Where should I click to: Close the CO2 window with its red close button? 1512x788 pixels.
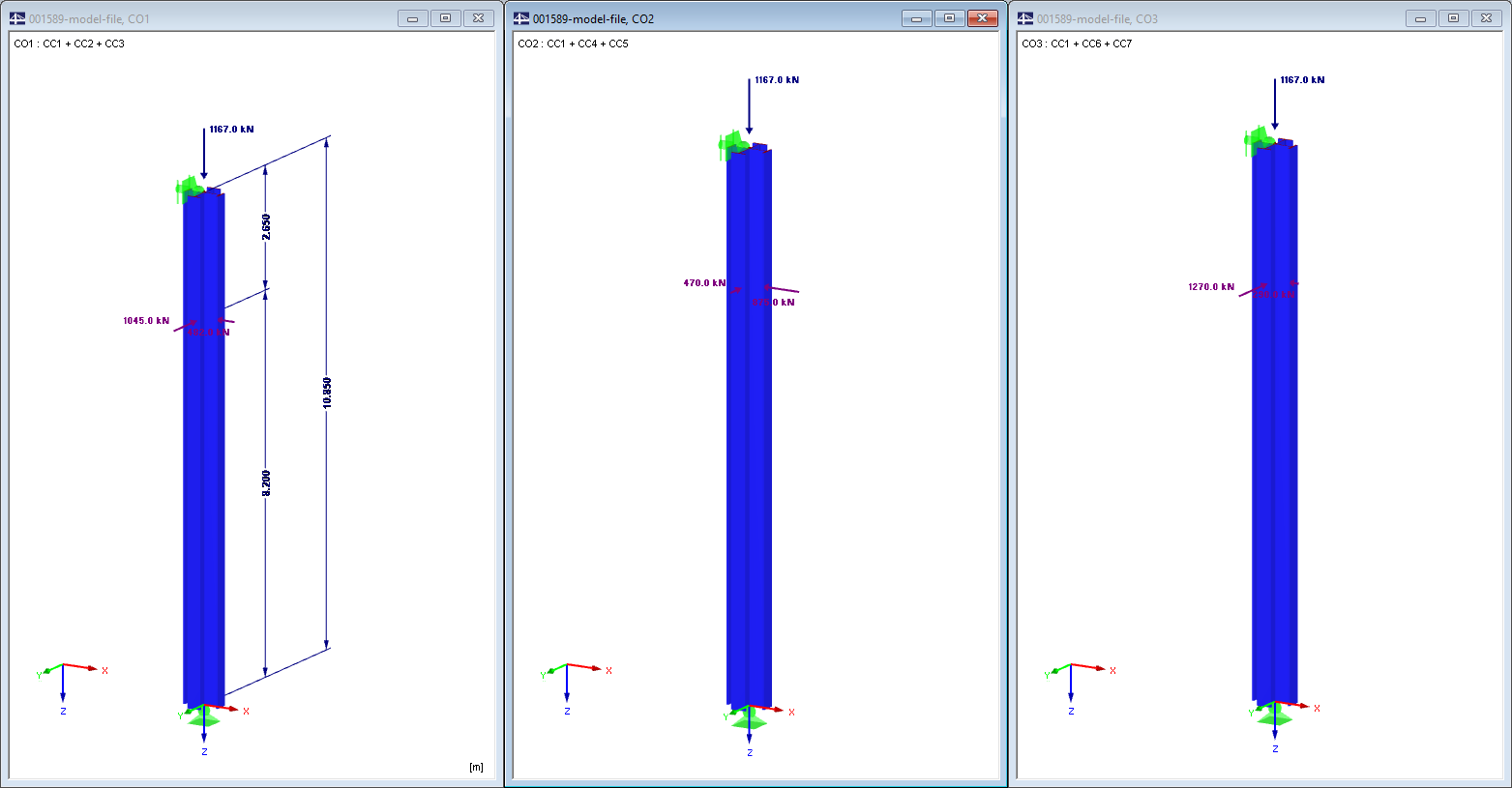point(983,16)
